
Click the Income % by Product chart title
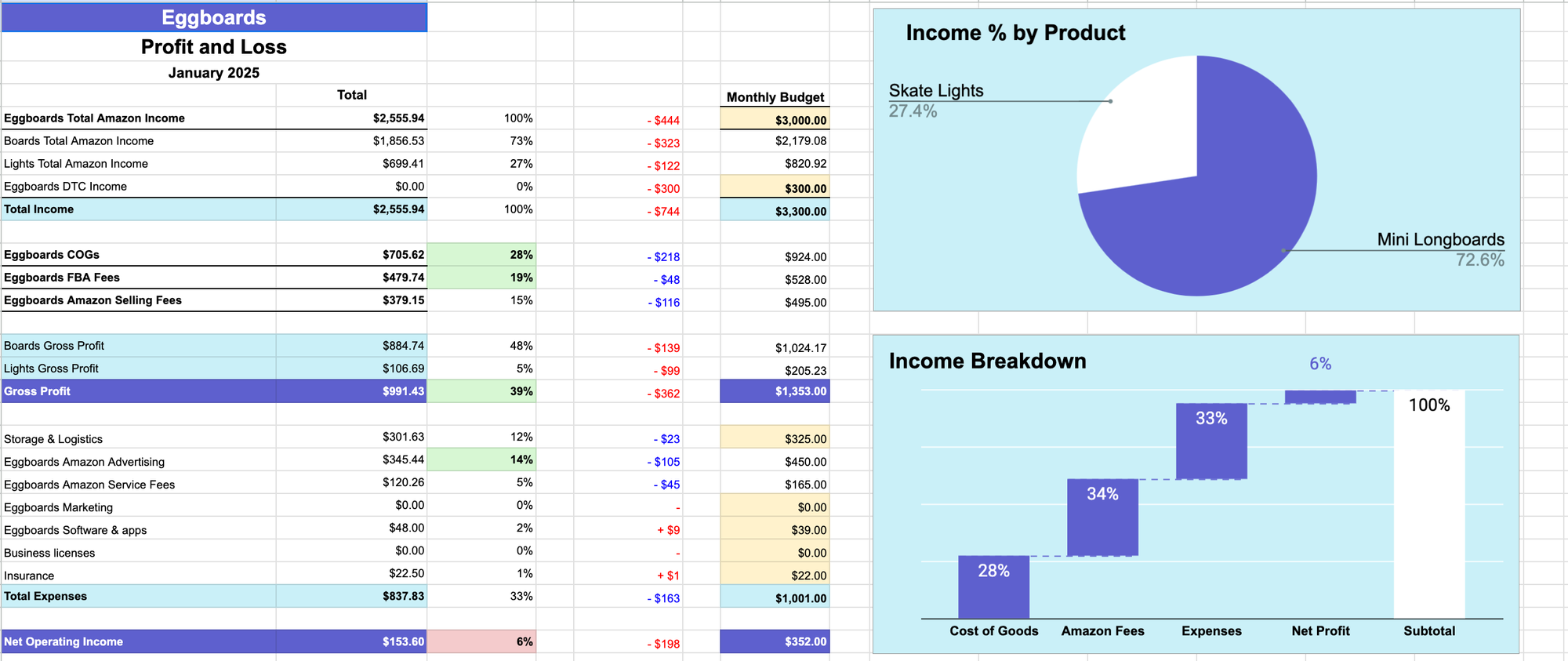pos(1015,33)
